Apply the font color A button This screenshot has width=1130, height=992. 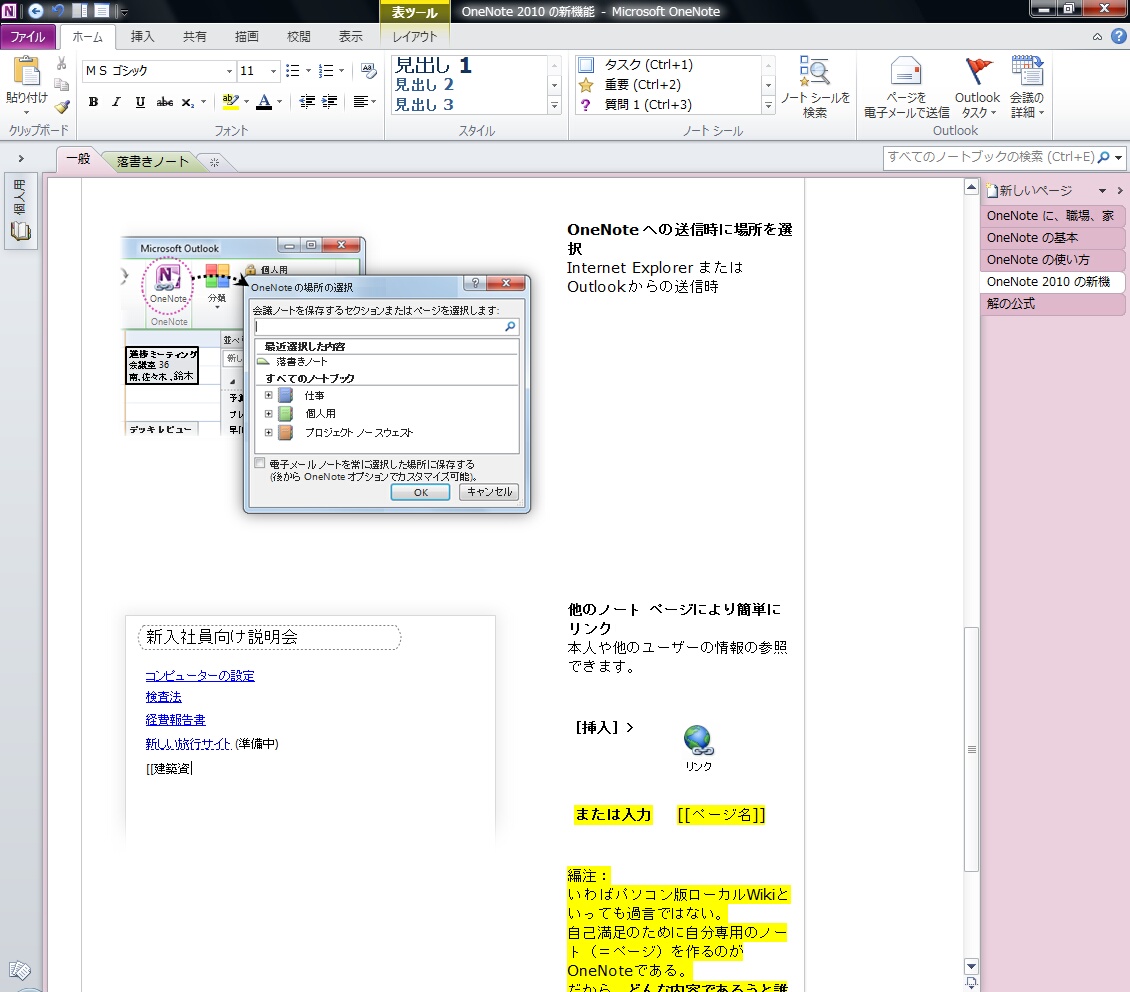[x=264, y=102]
